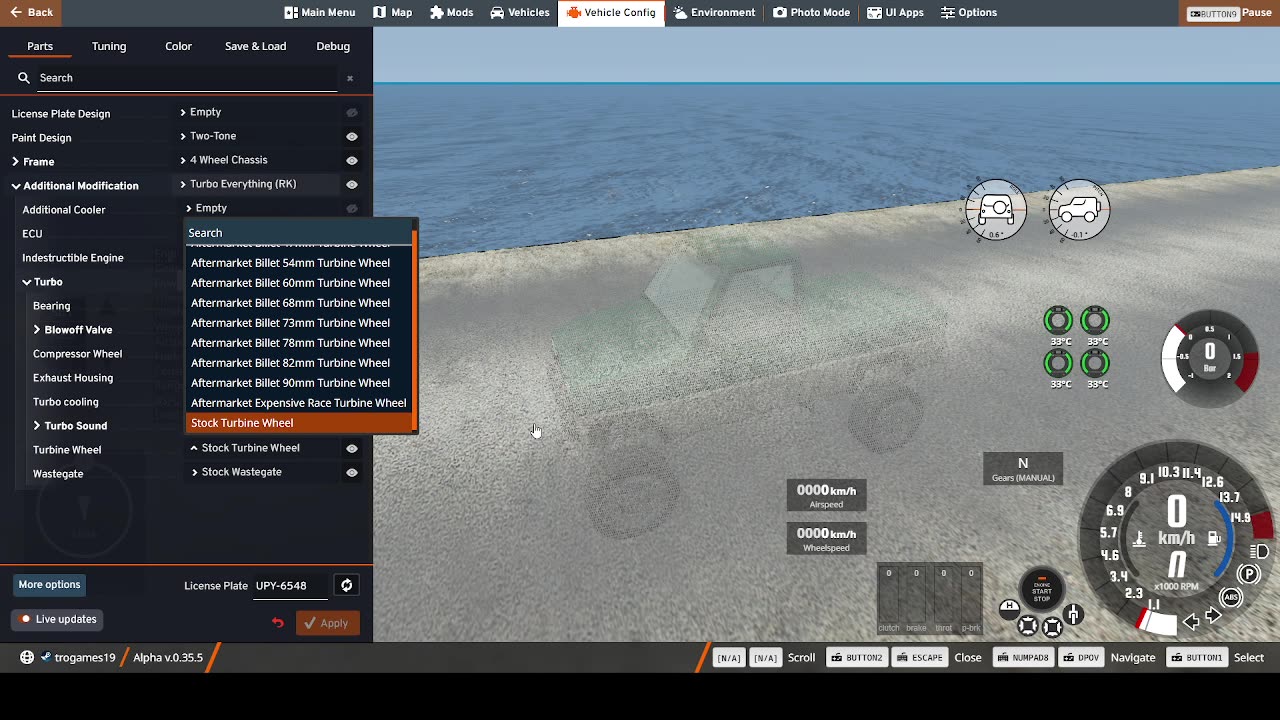Open the UI Apps menu
This screenshot has height=720, width=1280.
pyautogui.click(x=895, y=12)
